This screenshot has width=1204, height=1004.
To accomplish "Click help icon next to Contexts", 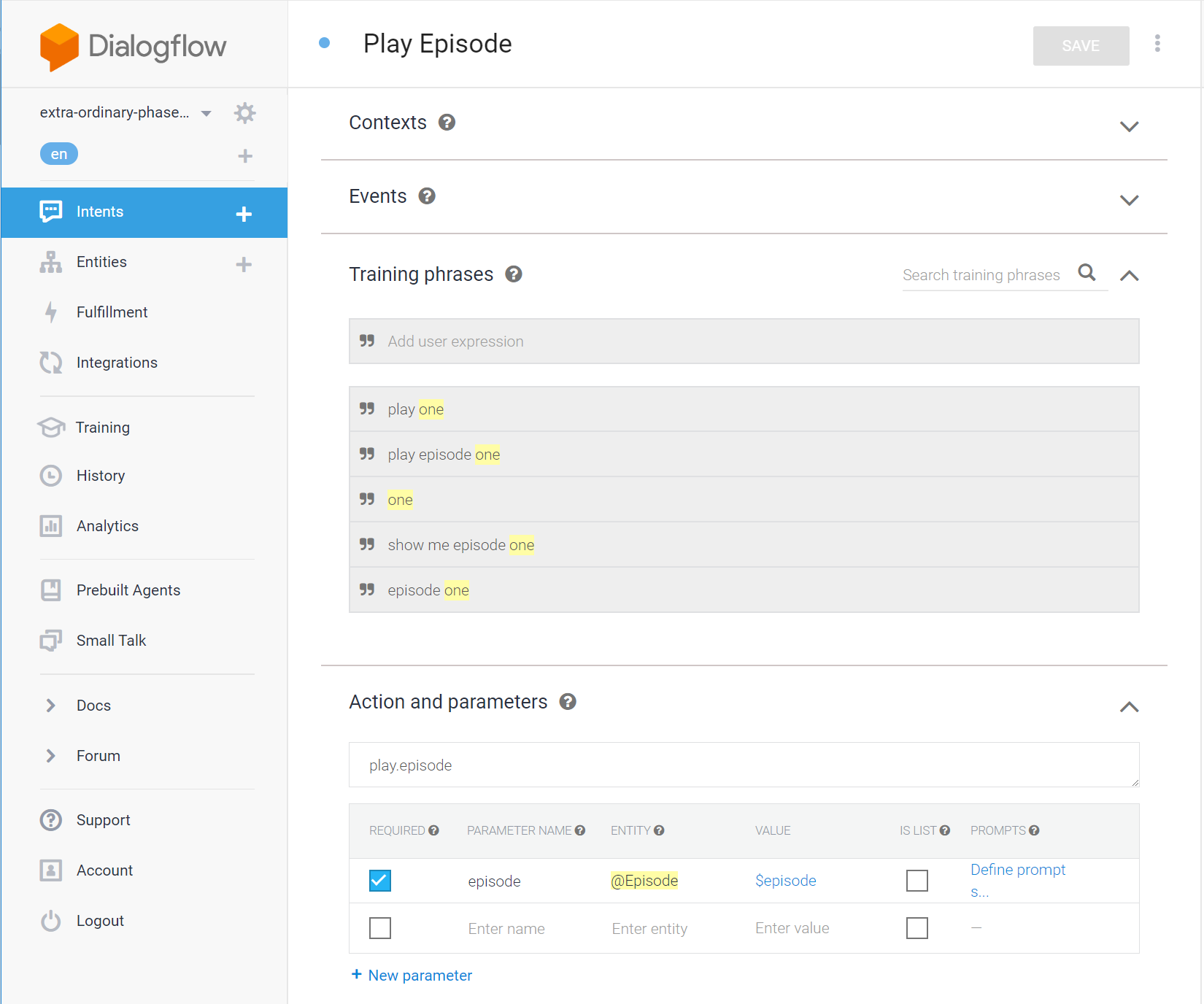I will tap(447, 123).
